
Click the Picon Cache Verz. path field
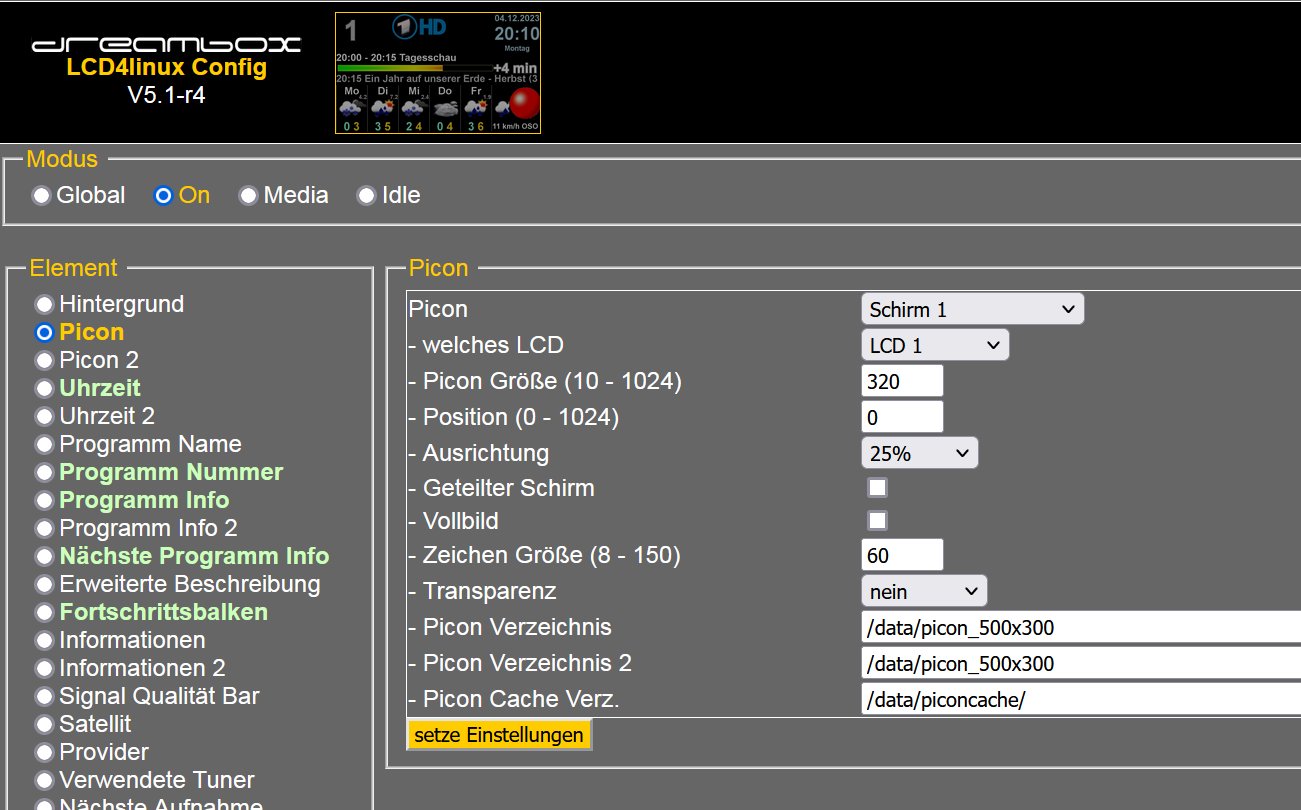1080,700
